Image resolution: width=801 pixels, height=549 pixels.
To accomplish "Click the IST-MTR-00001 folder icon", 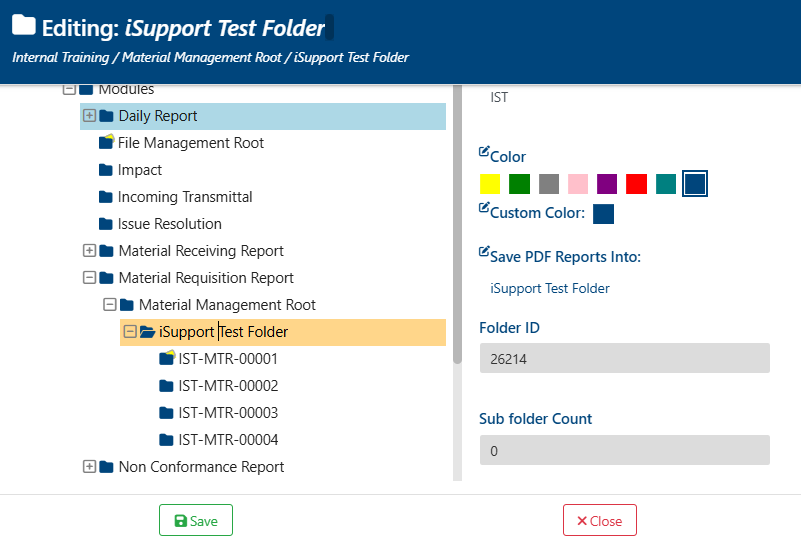I will (167, 357).
